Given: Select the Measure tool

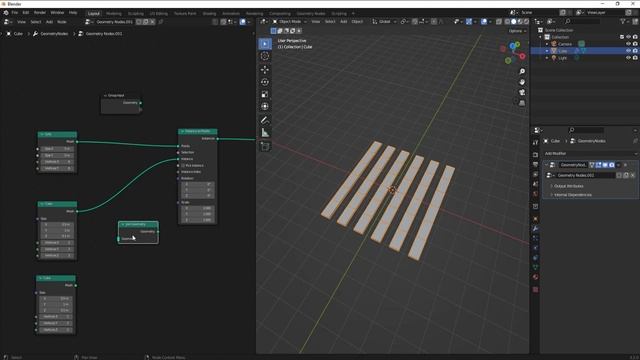Looking at the screenshot, I should pos(265,133).
